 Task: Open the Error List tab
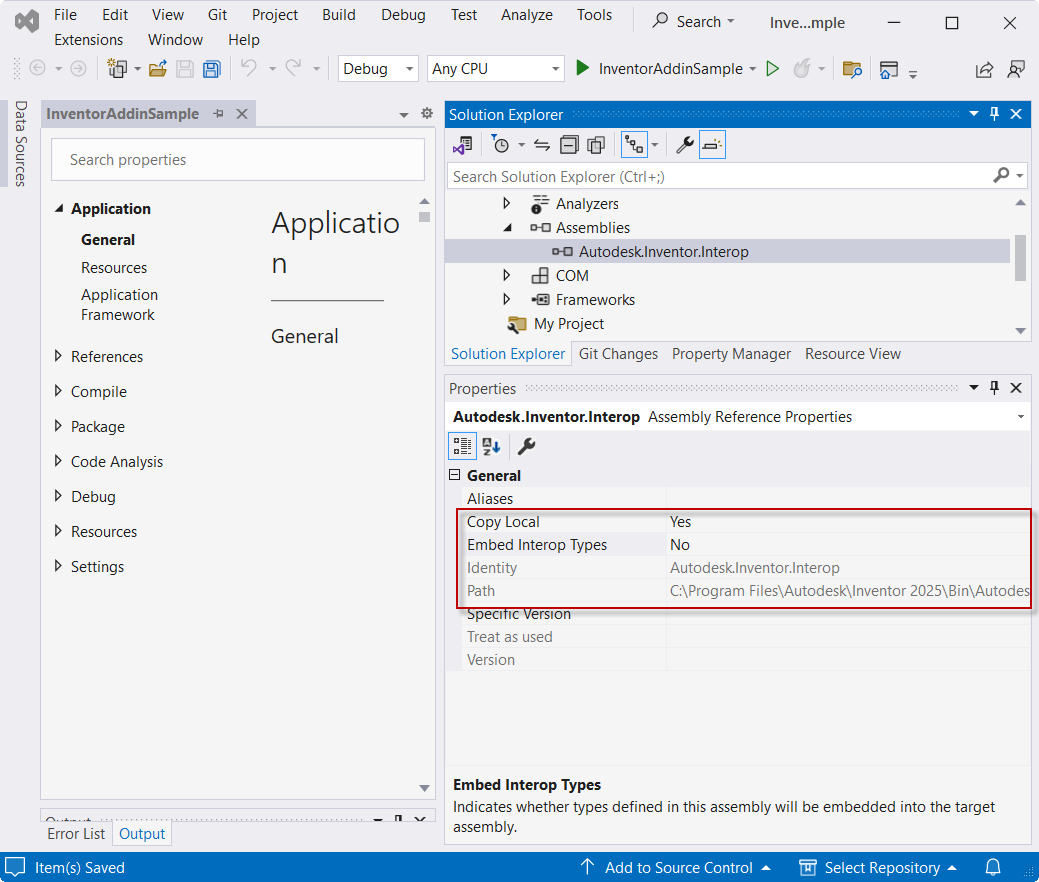click(x=76, y=834)
